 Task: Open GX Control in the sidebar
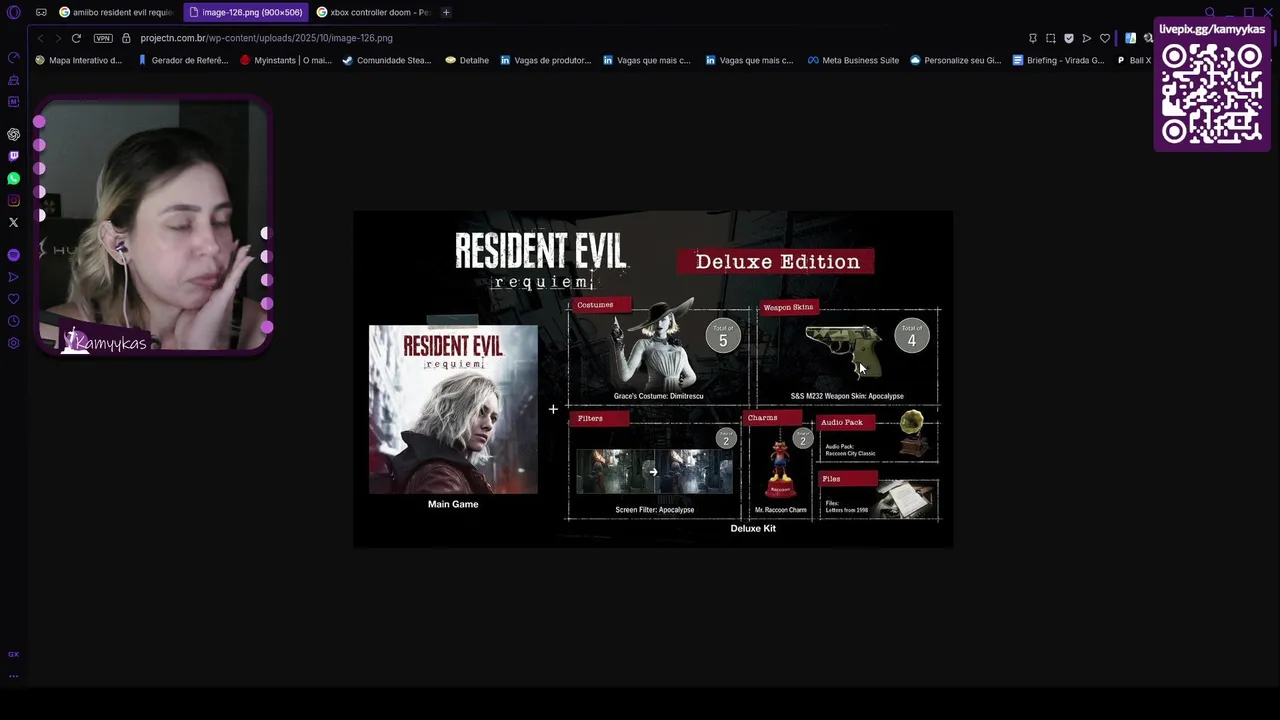tap(13, 57)
